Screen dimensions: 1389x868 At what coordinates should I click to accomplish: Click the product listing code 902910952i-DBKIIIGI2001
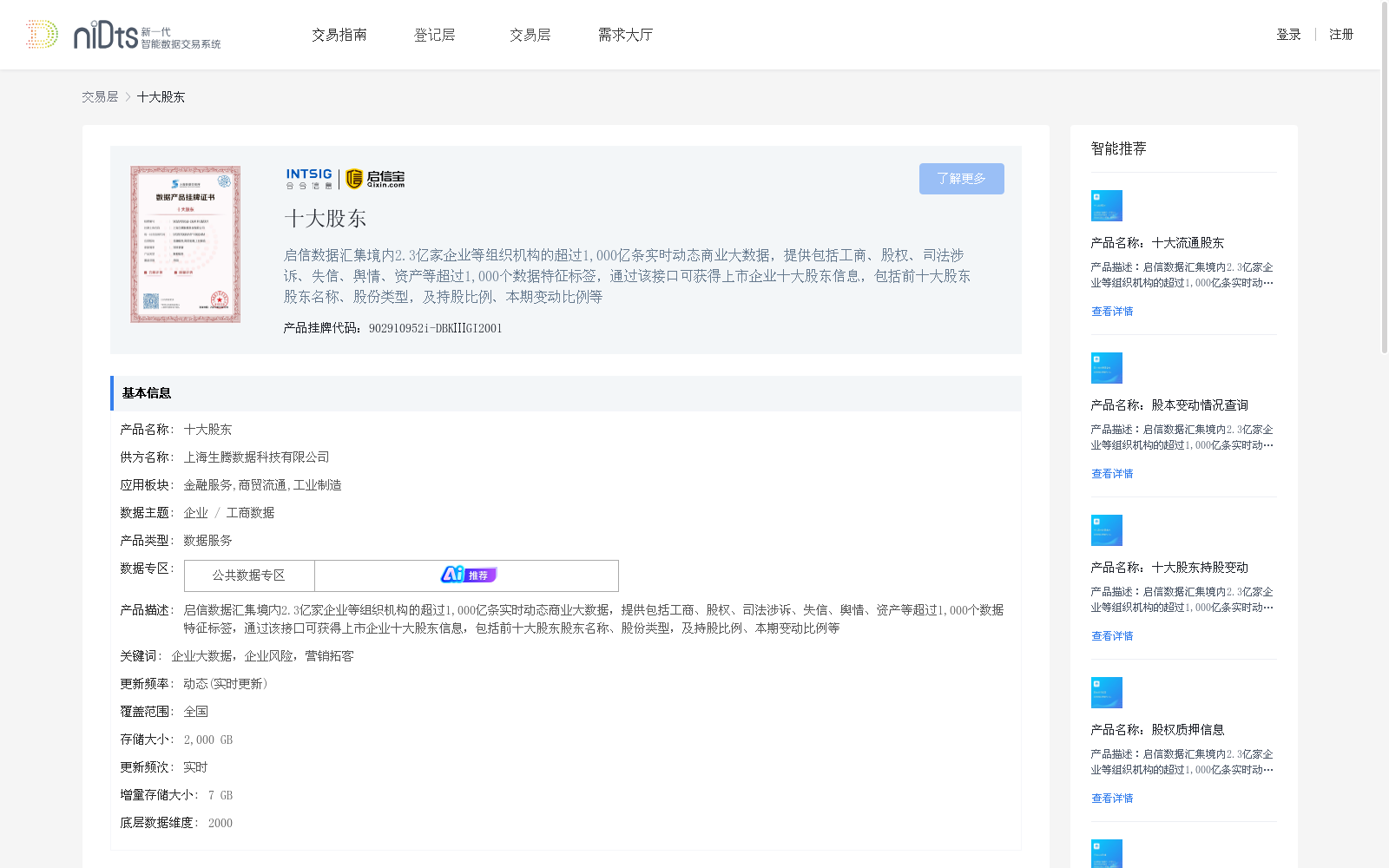435,328
